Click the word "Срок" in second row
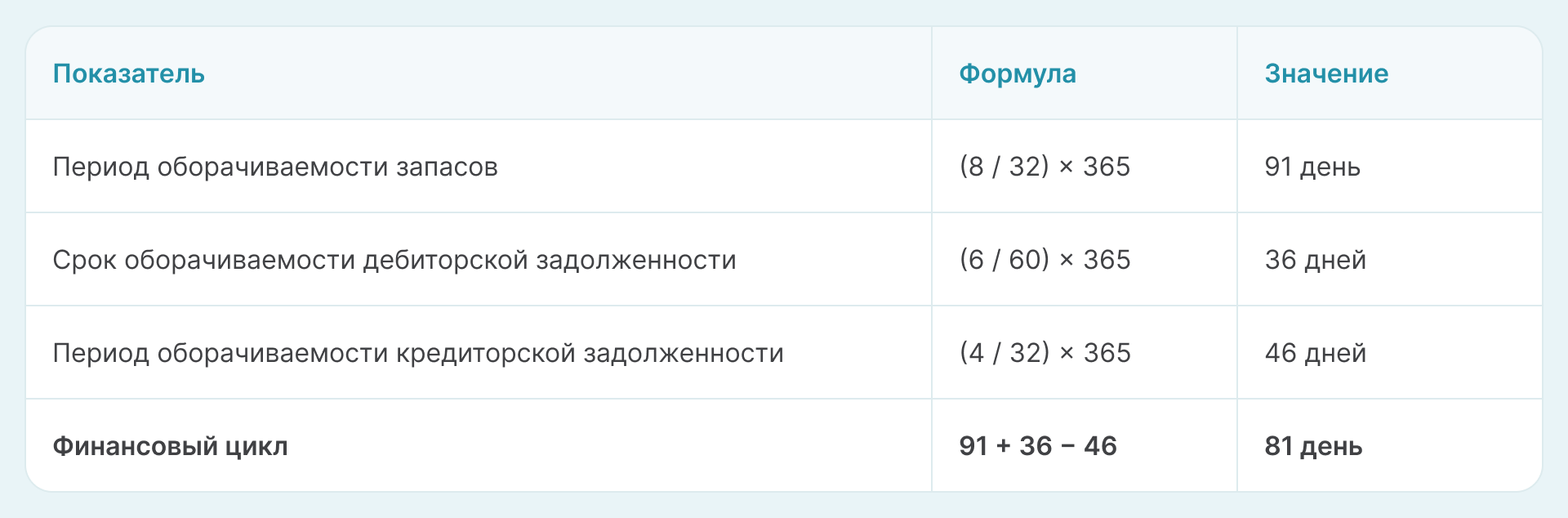The height and width of the screenshot is (518, 1568). [84, 260]
